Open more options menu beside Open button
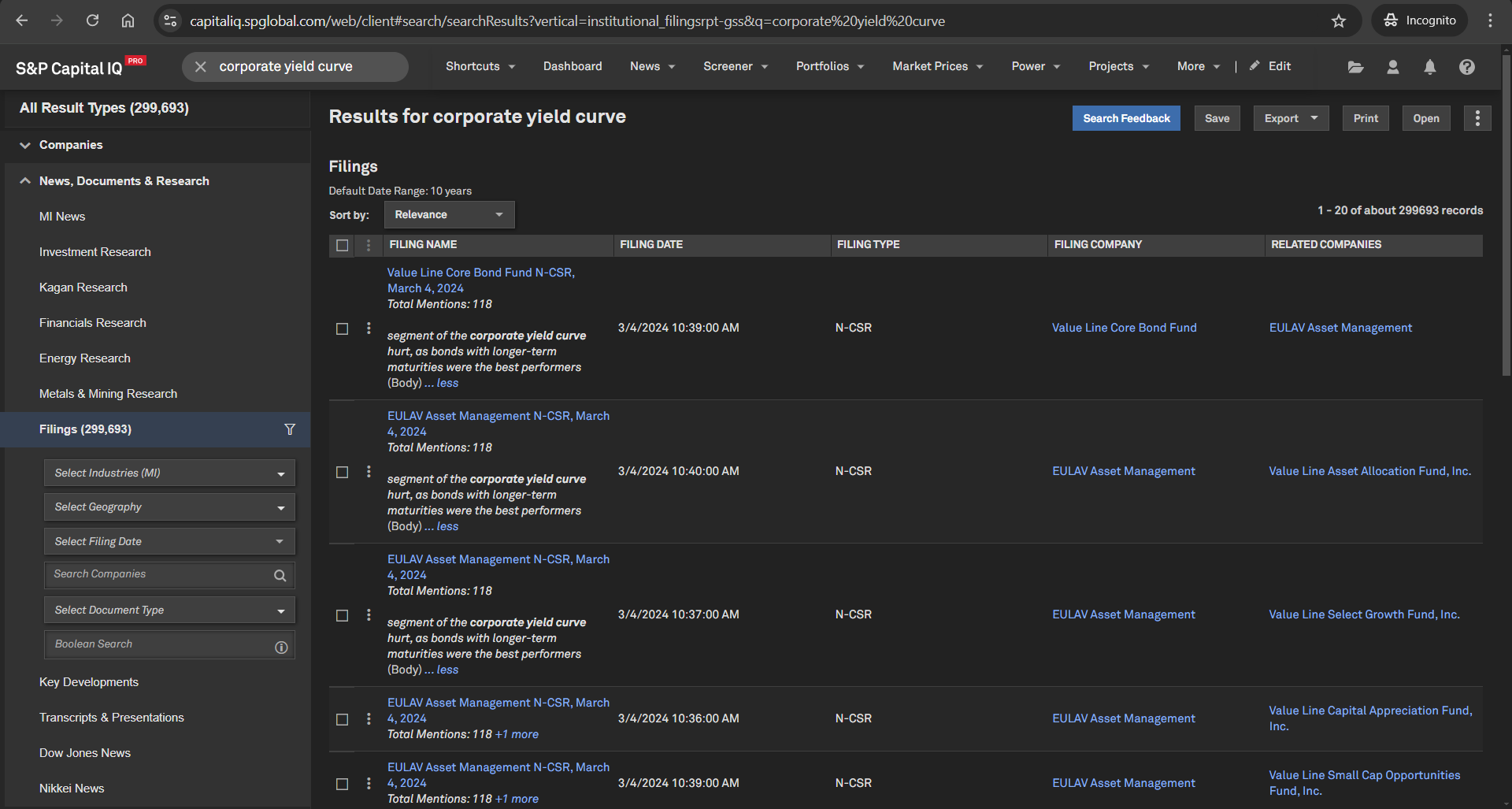This screenshot has width=1512, height=809. (1477, 118)
